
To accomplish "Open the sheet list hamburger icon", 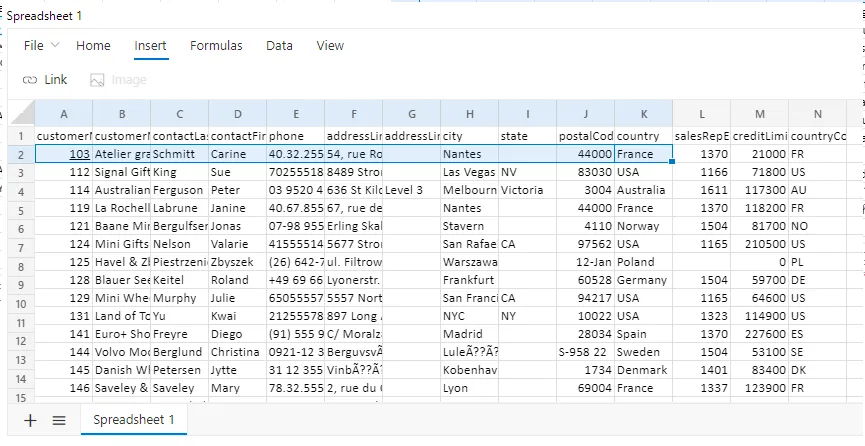I will tap(59, 421).
